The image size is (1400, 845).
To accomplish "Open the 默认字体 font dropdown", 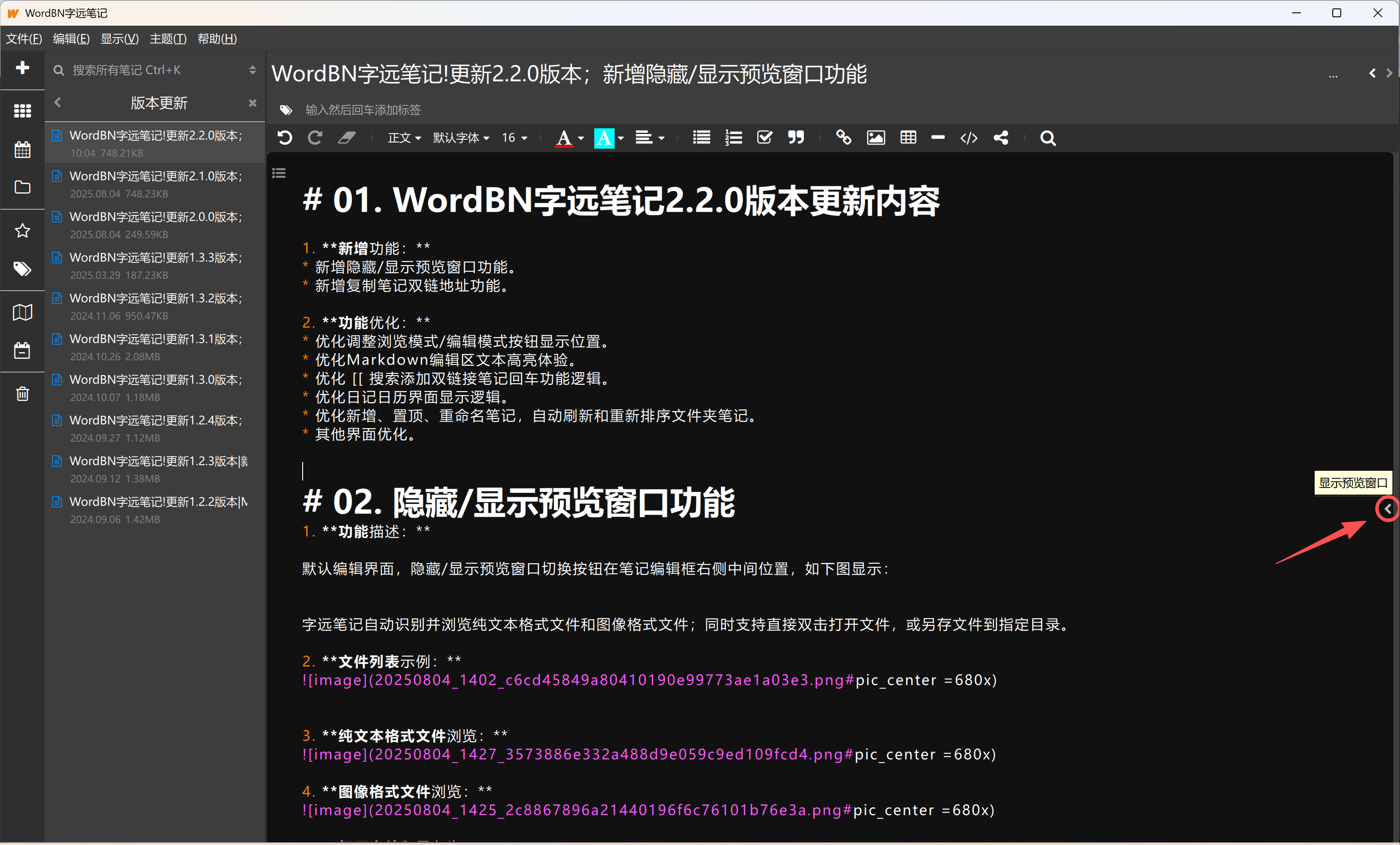I will coord(461,138).
